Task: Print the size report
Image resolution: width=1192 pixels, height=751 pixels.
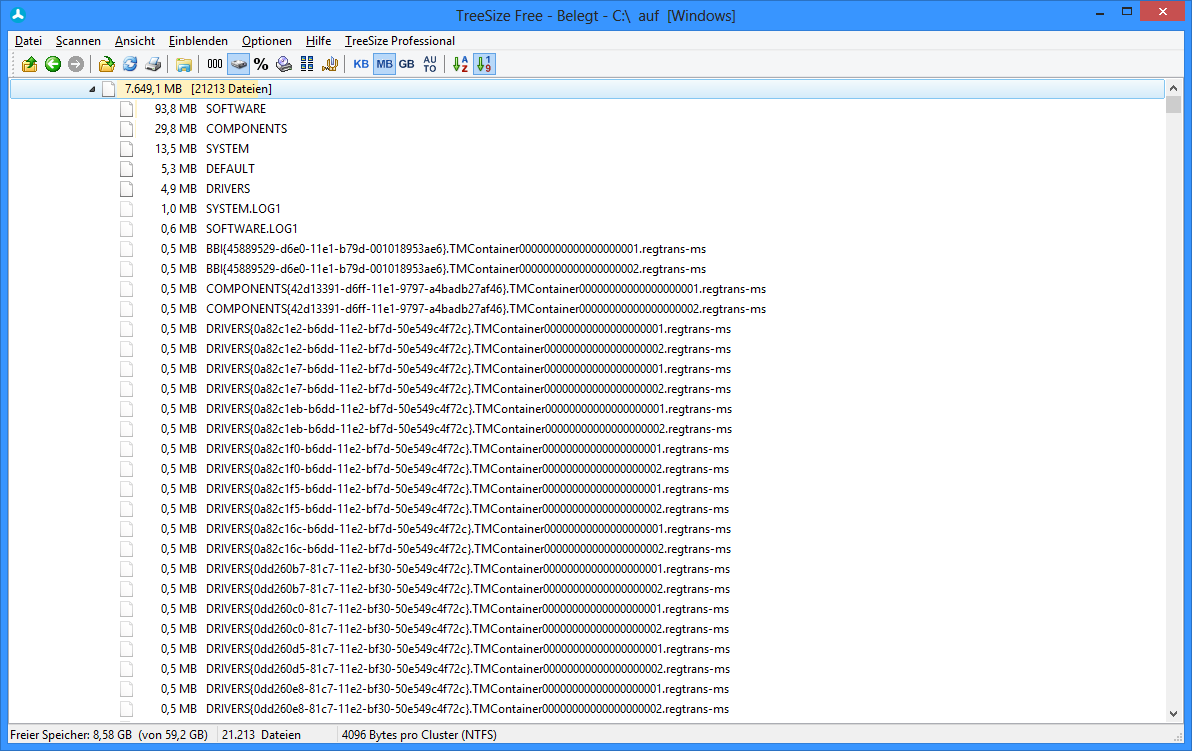Action: coord(153,65)
